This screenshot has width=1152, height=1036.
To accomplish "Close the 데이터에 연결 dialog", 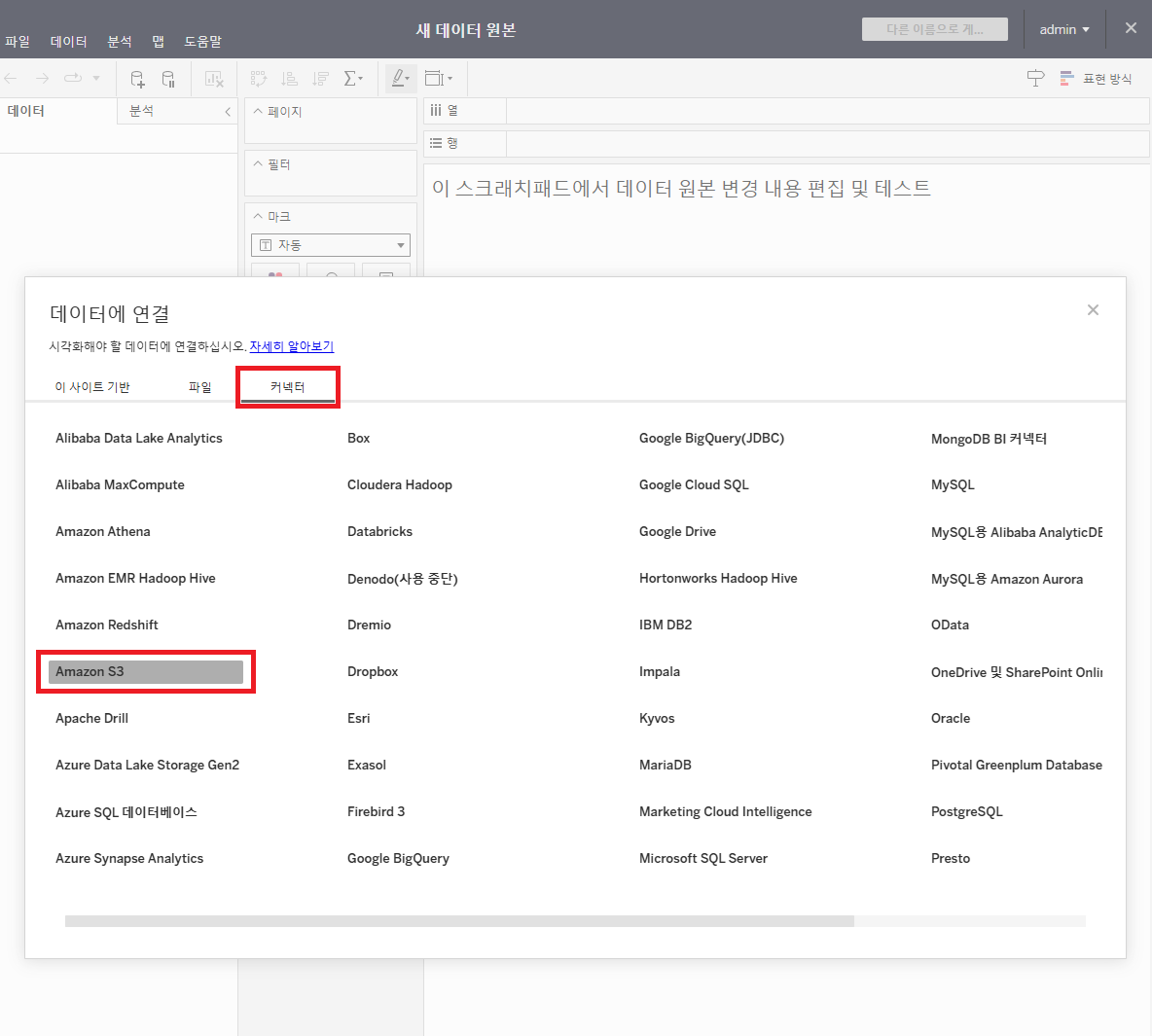I will coord(1094,310).
